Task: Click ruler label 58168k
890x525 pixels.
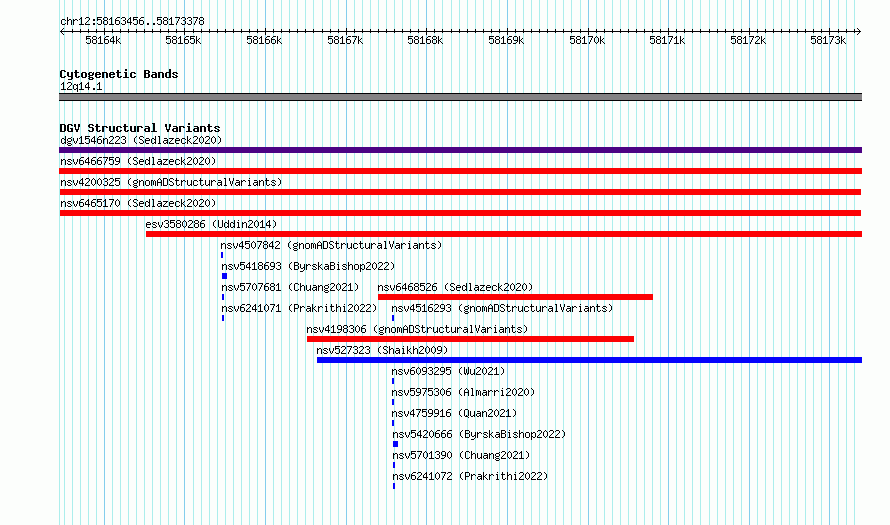Action: click(x=425, y=40)
